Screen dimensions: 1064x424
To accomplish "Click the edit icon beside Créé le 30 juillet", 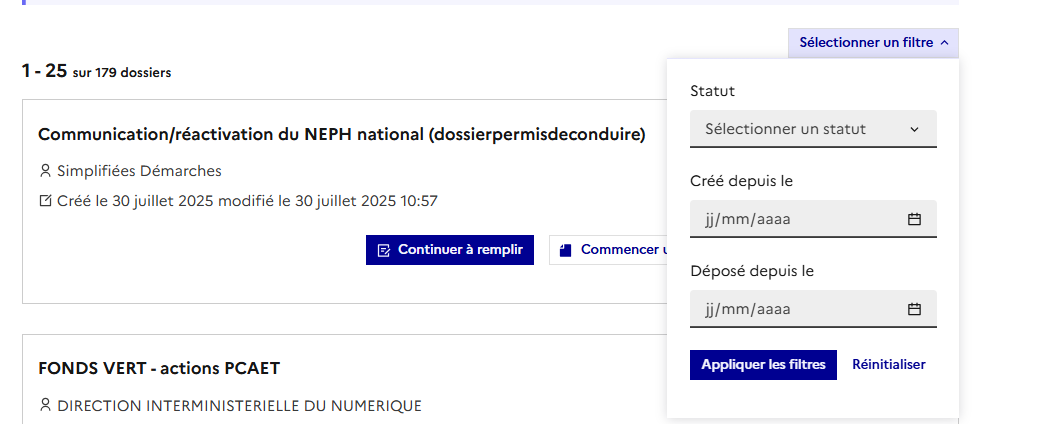I will (x=44, y=201).
